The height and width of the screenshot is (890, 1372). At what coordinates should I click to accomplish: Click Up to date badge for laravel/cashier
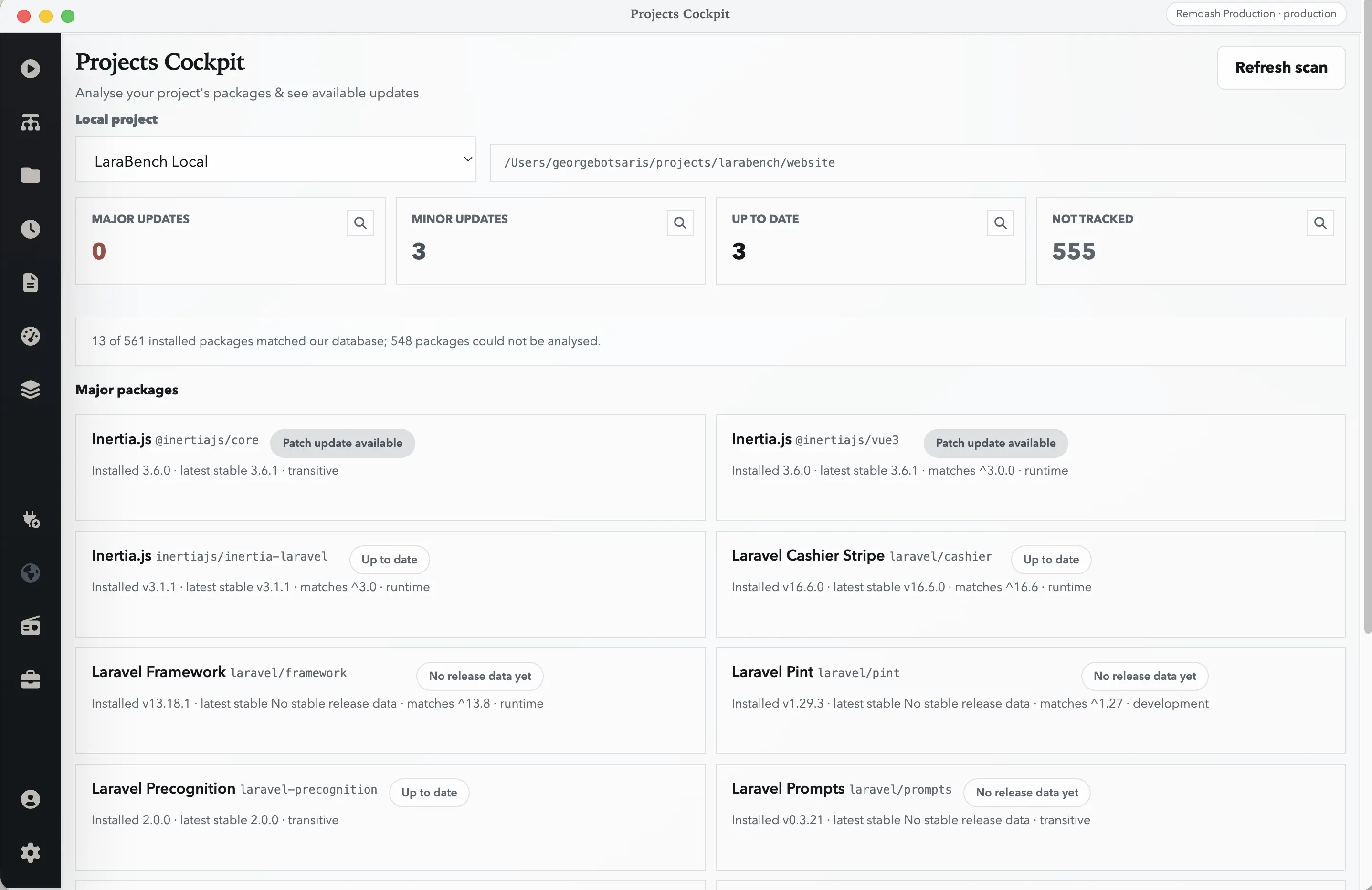point(1051,560)
